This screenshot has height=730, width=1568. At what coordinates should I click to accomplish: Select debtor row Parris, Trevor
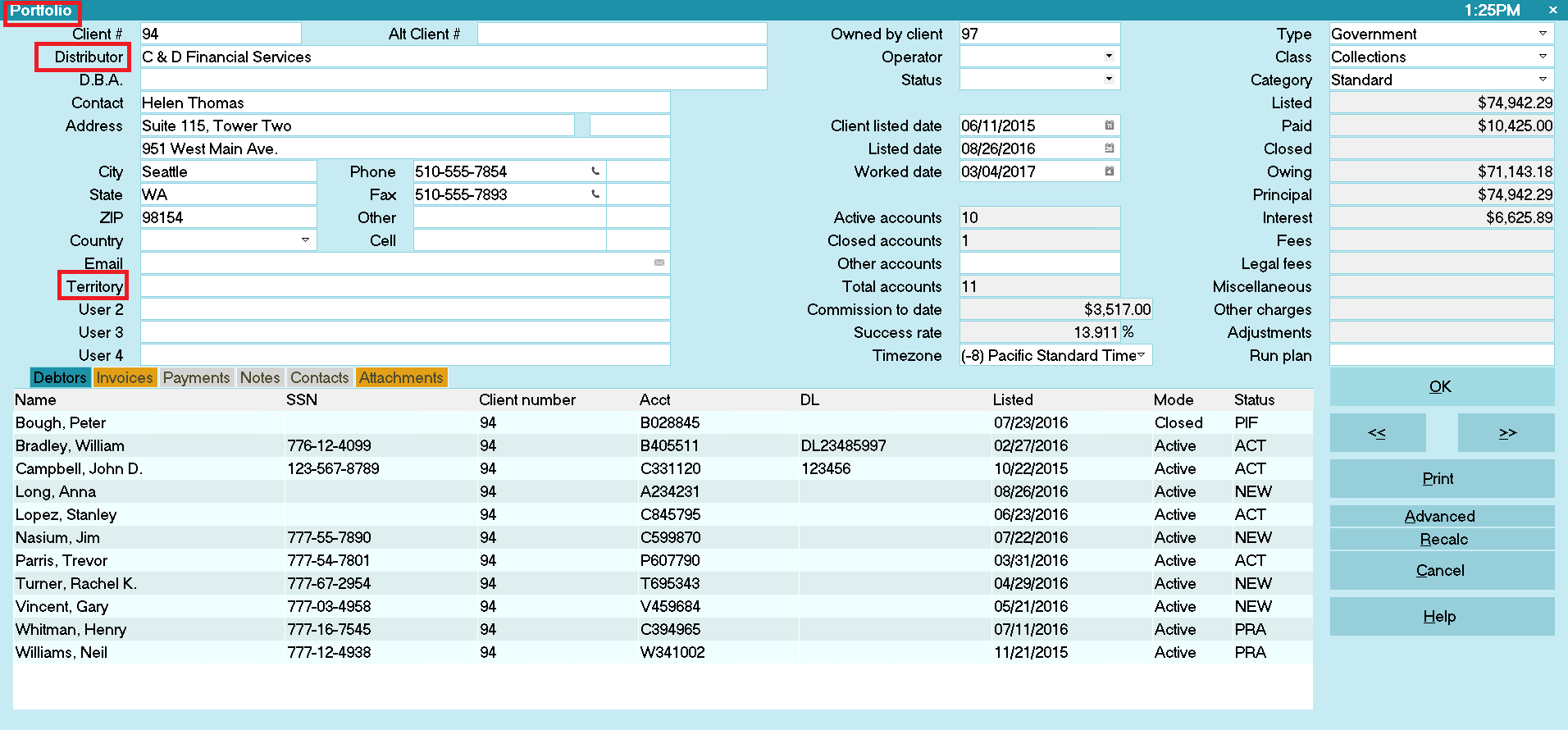click(663, 560)
